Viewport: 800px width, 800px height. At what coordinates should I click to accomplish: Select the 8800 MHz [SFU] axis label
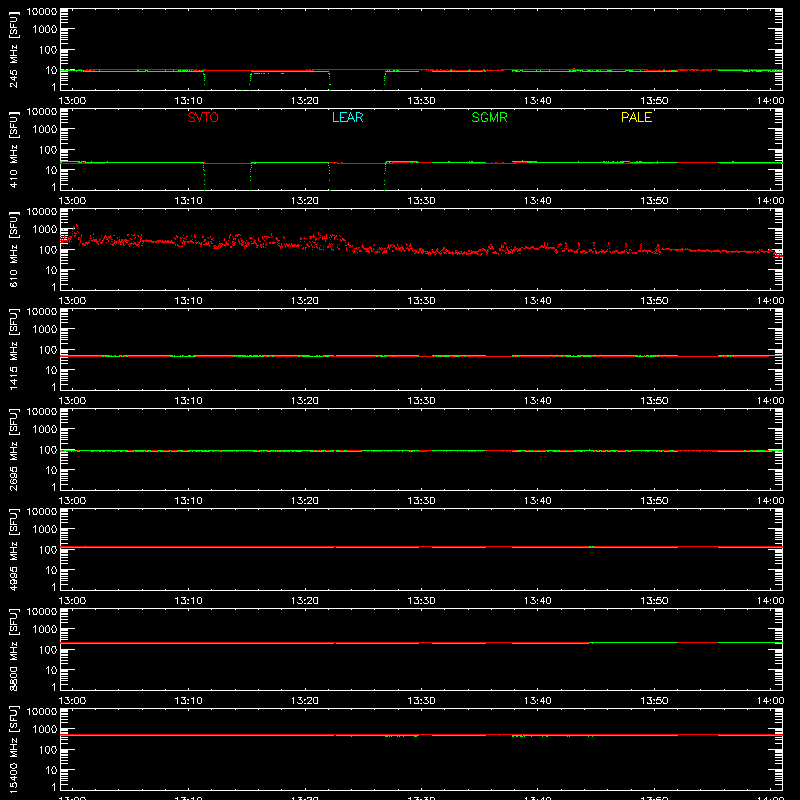point(13,649)
